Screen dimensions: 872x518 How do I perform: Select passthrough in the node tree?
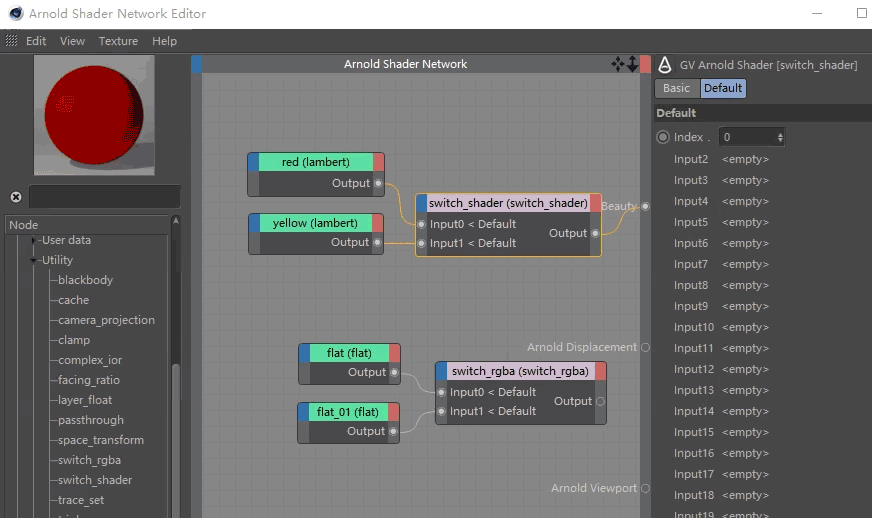91,420
